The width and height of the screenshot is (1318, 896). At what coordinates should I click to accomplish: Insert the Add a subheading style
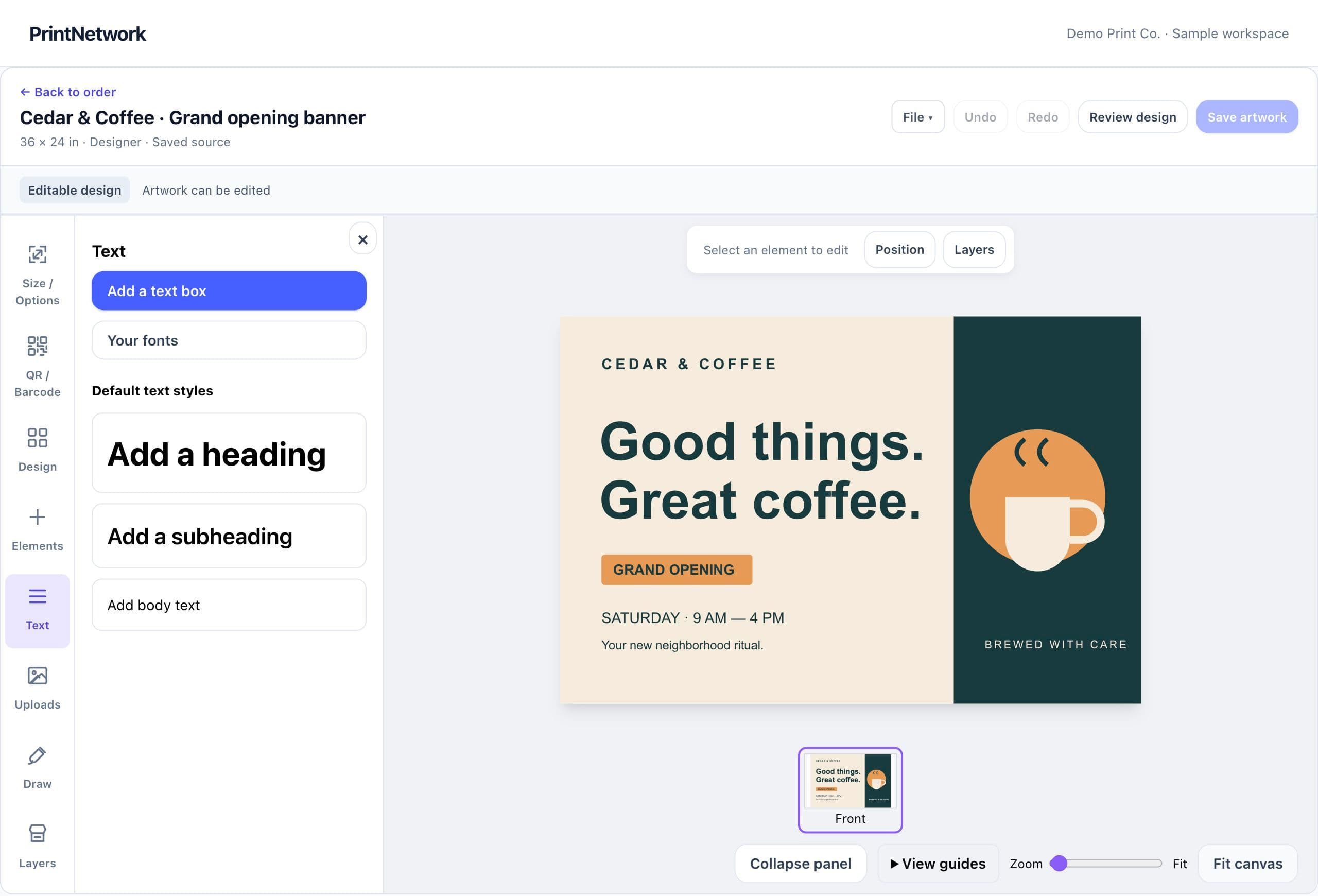coord(229,536)
